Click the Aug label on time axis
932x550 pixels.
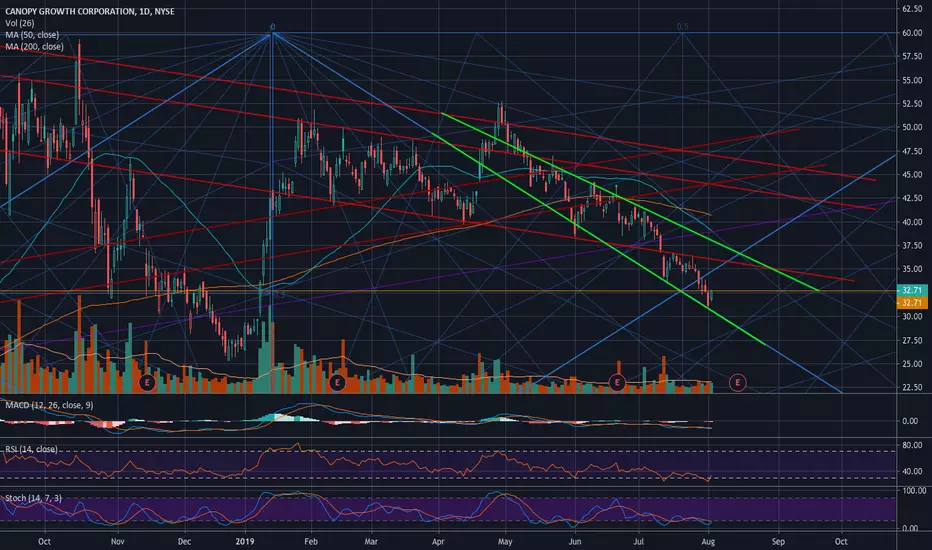pos(708,542)
